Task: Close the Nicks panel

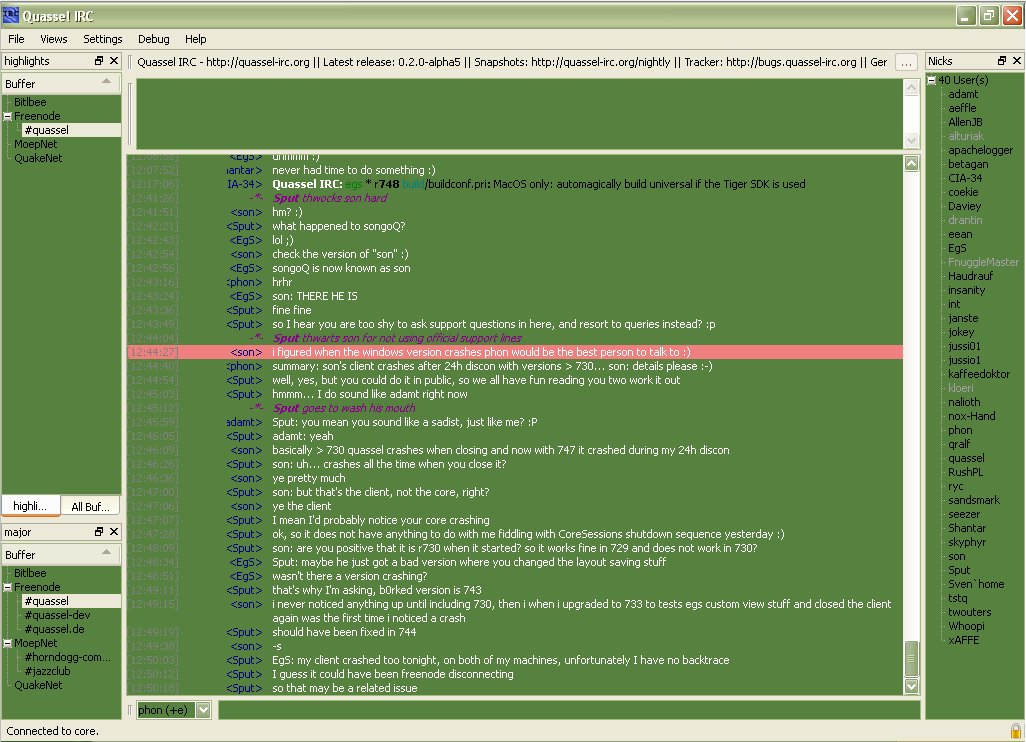Action: click(x=1017, y=61)
